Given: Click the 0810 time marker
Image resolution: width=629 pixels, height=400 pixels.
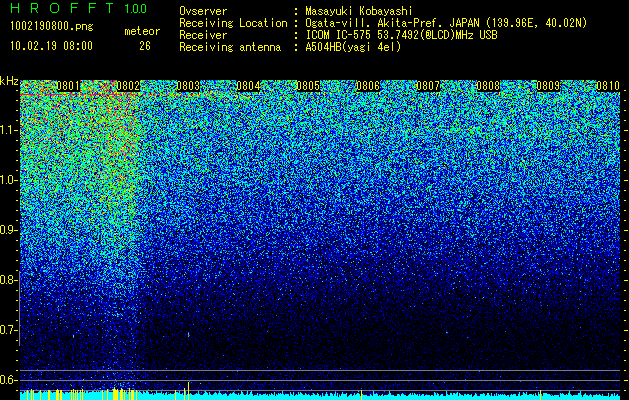Looking at the screenshot, I should point(608,86).
